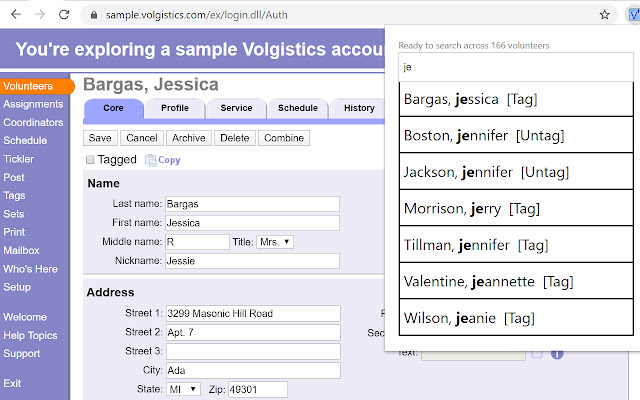Screen dimensions: 640x400
Task: Click the padlock site info icon
Action: point(93,15)
